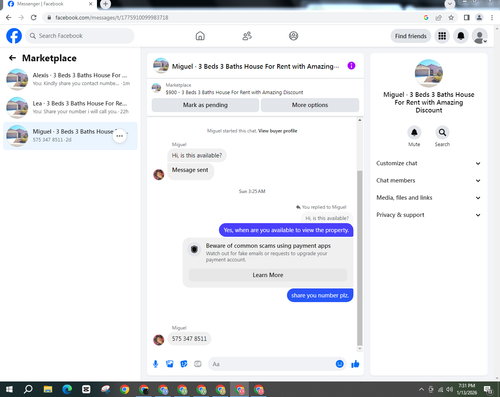Click Learn More on scam warning
Image resolution: width=500 pixels, height=397 pixels.
[268, 275]
